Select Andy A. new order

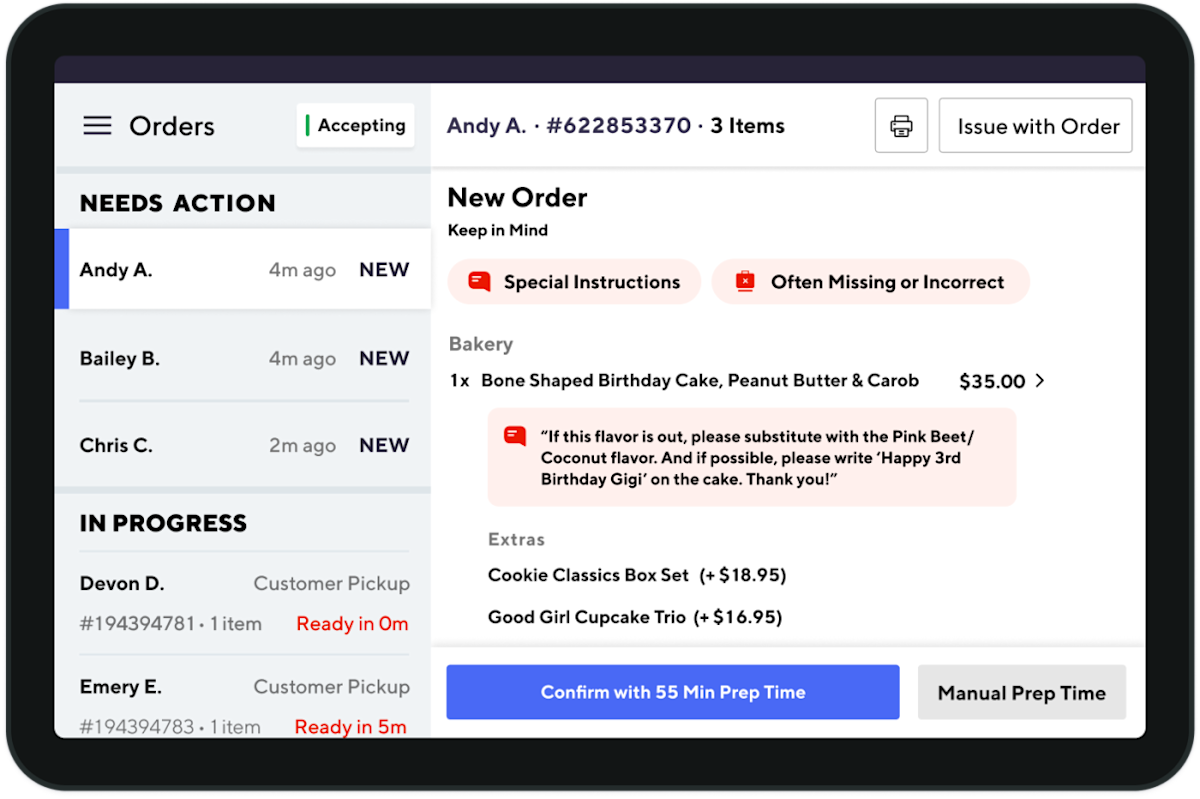pos(243,270)
